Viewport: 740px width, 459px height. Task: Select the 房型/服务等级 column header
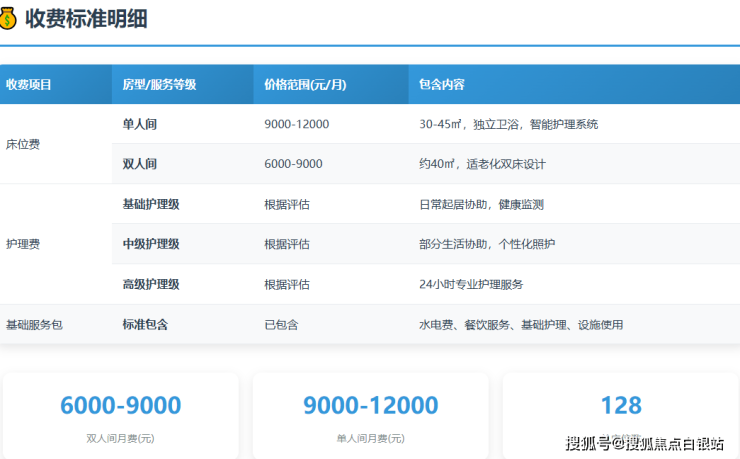click(159, 85)
